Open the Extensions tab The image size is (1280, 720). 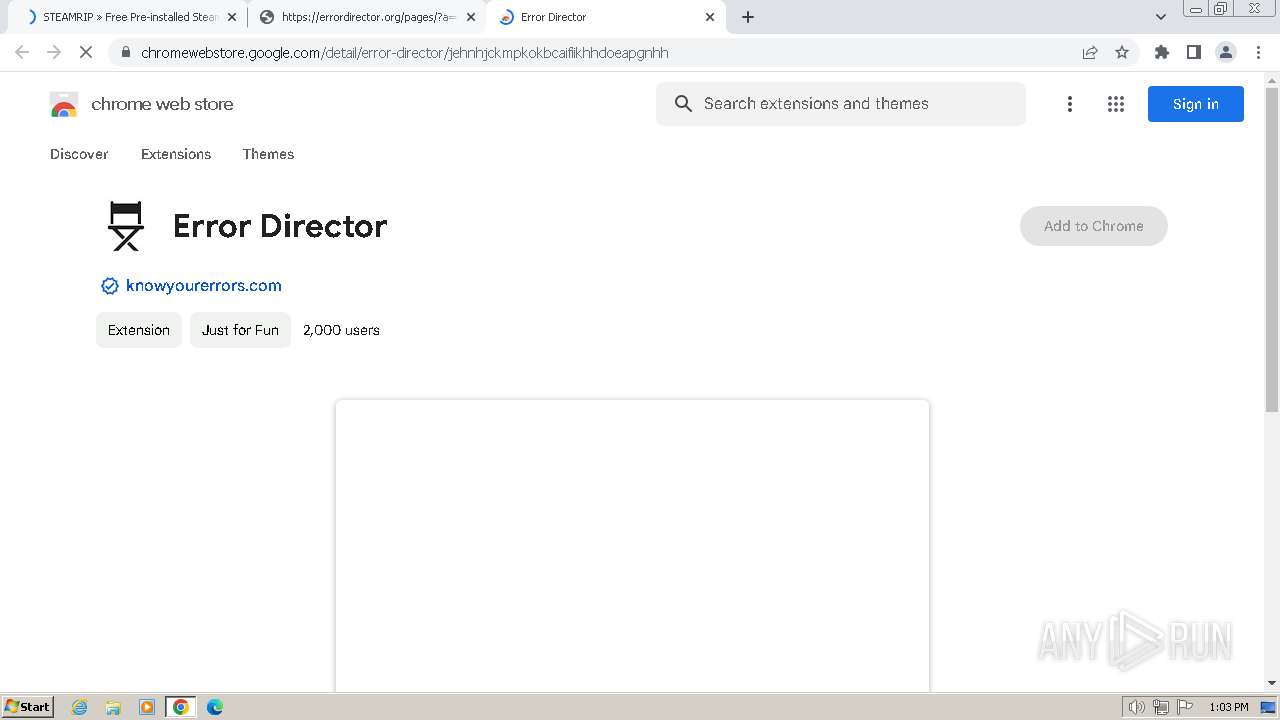176,154
